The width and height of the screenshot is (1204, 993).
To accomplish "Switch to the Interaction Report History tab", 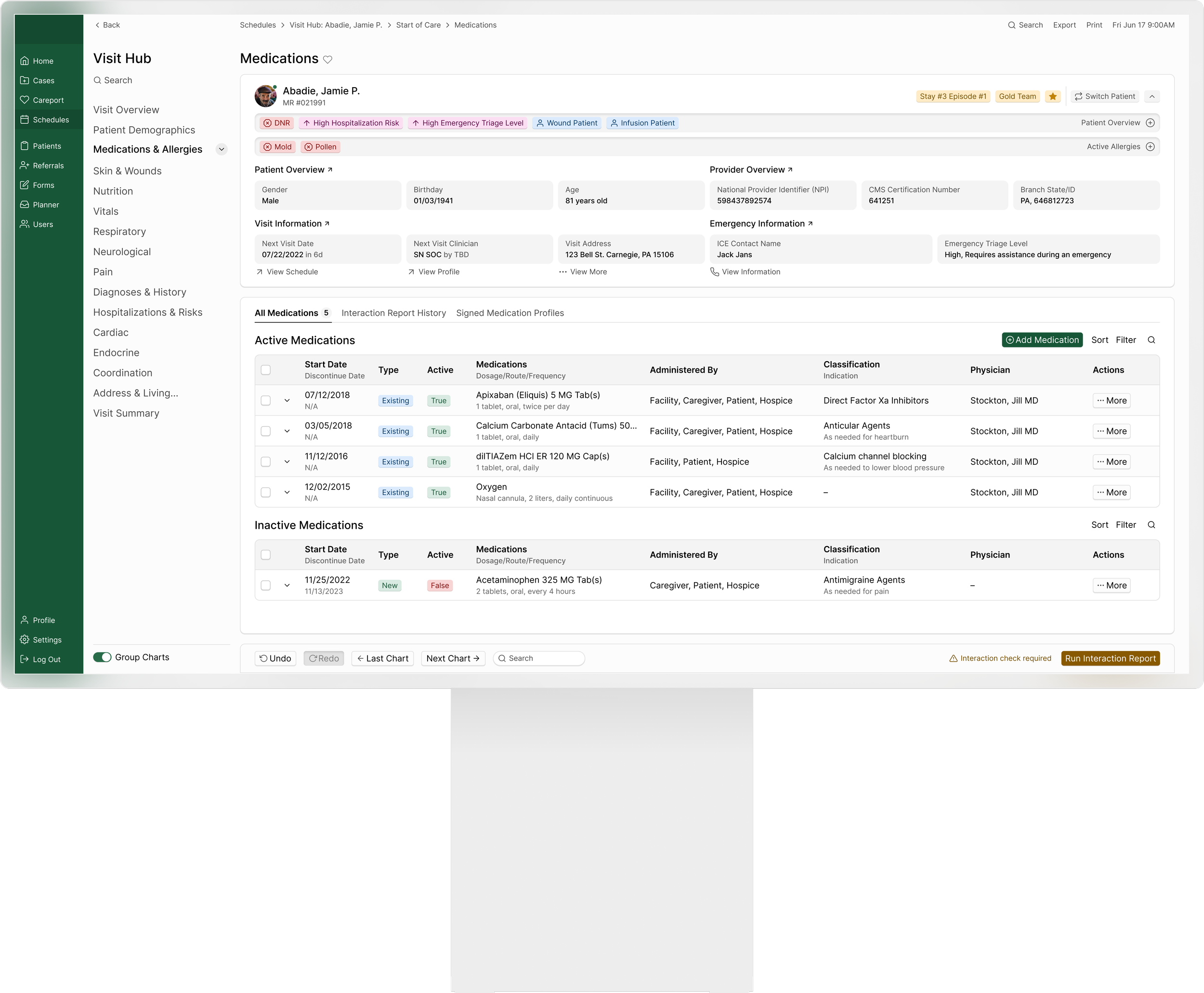I will click(x=393, y=313).
